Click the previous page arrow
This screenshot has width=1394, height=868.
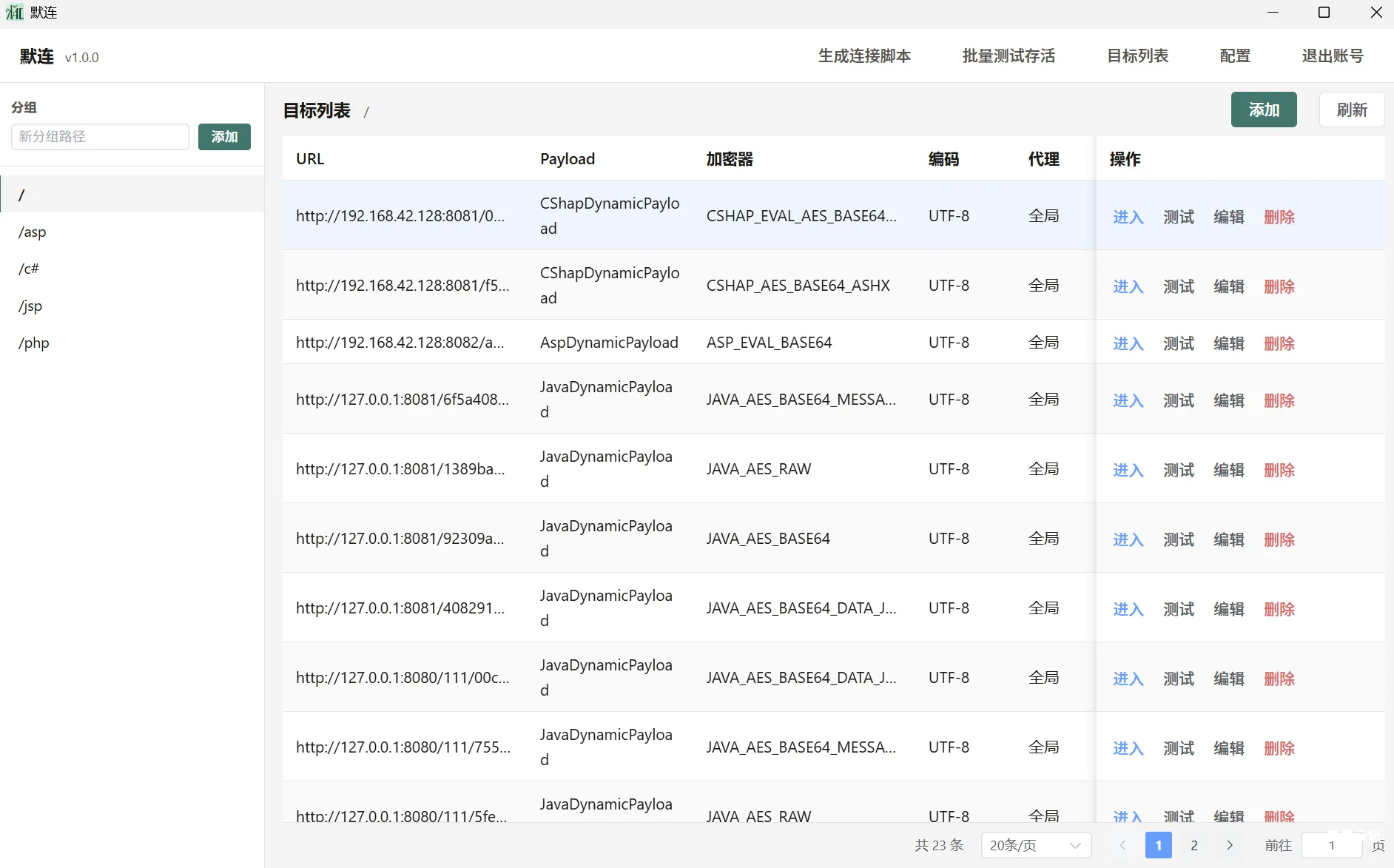click(x=1123, y=844)
